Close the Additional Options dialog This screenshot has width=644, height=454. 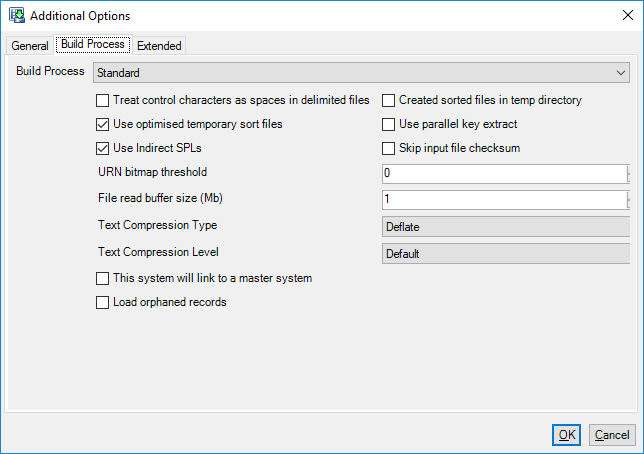tap(628, 15)
